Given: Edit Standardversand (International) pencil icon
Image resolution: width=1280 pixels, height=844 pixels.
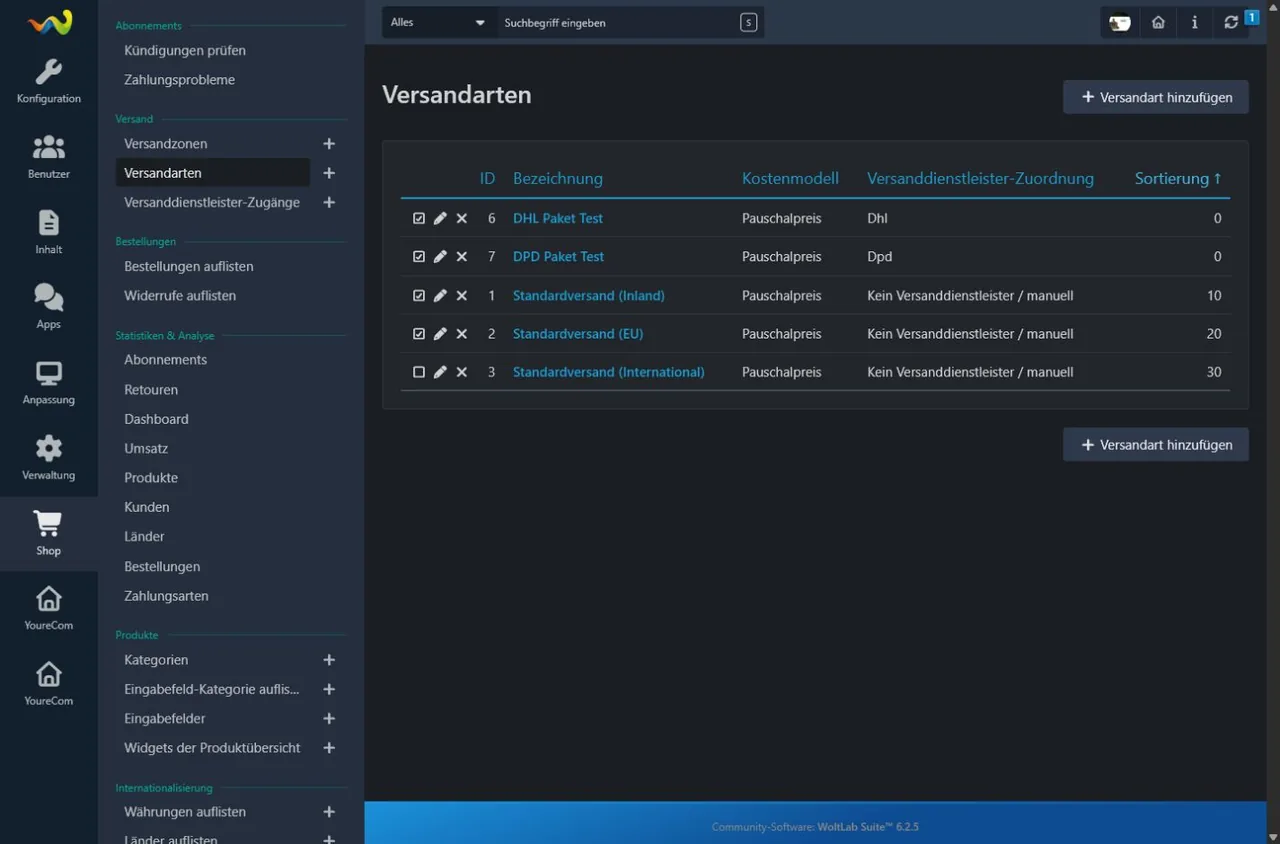Looking at the screenshot, I should click(x=440, y=372).
